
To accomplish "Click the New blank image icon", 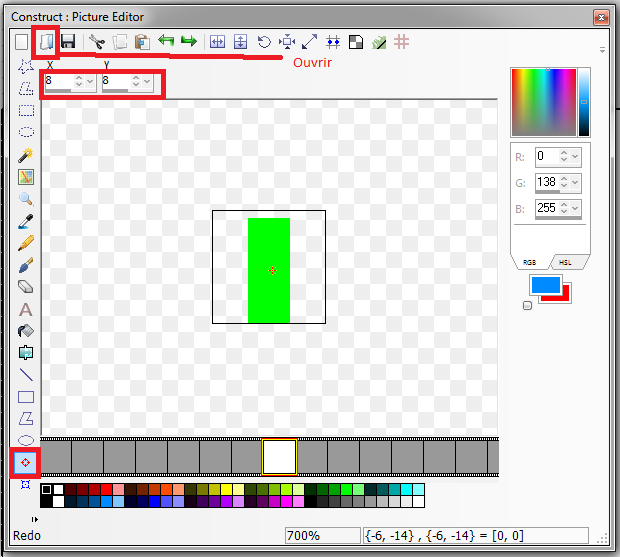I will click(21, 42).
